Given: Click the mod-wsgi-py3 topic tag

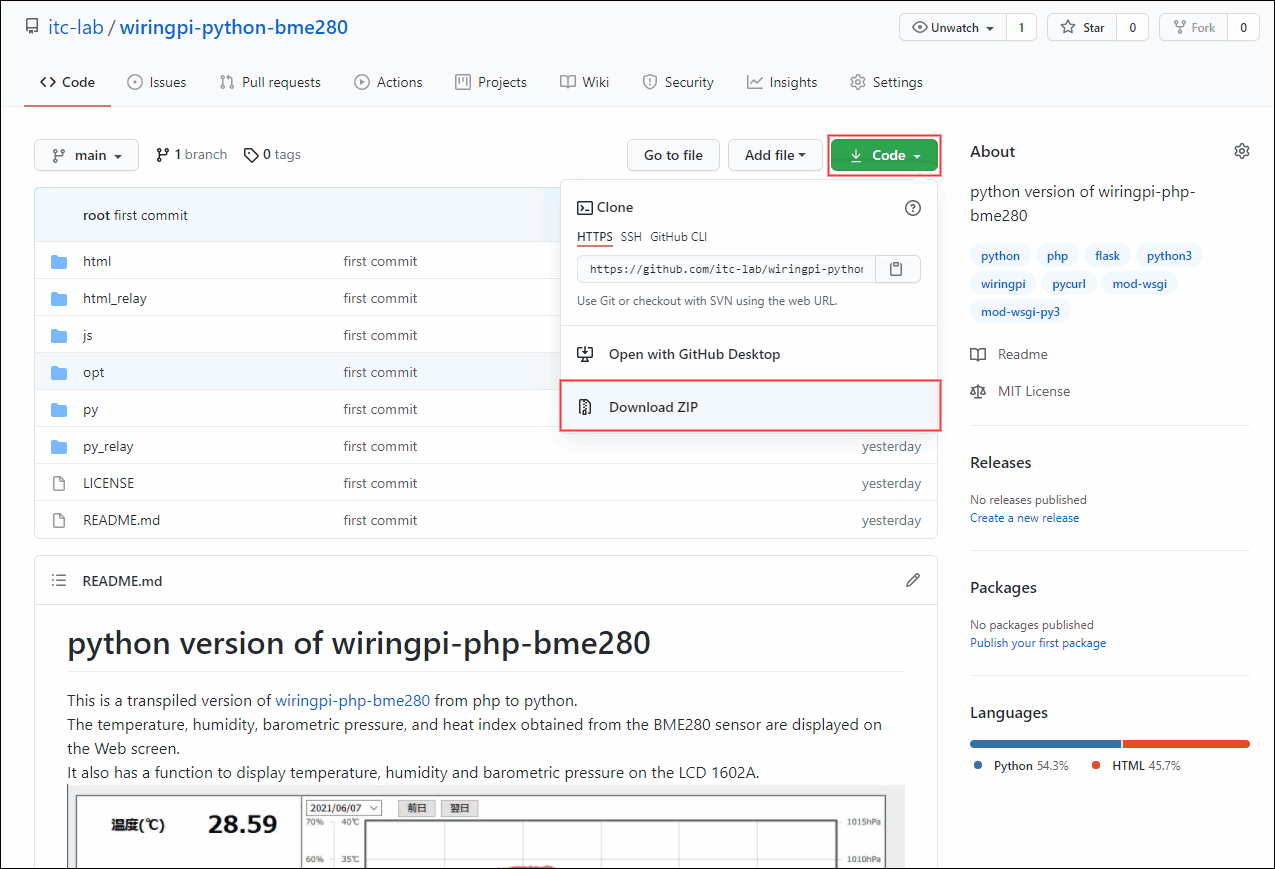Looking at the screenshot, I should [x=1021, y=312].
